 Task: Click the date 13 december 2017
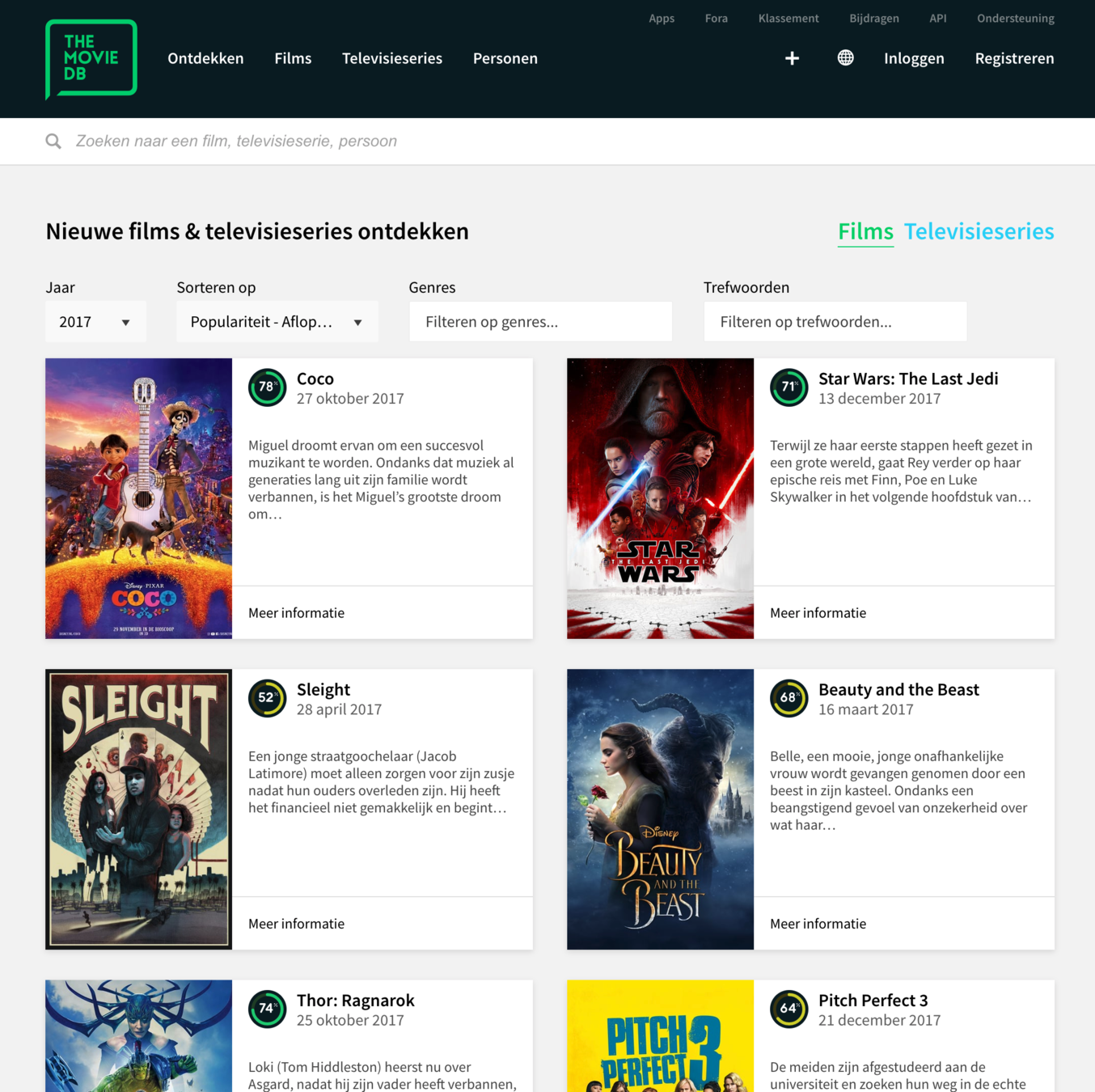tap(880, 399)
